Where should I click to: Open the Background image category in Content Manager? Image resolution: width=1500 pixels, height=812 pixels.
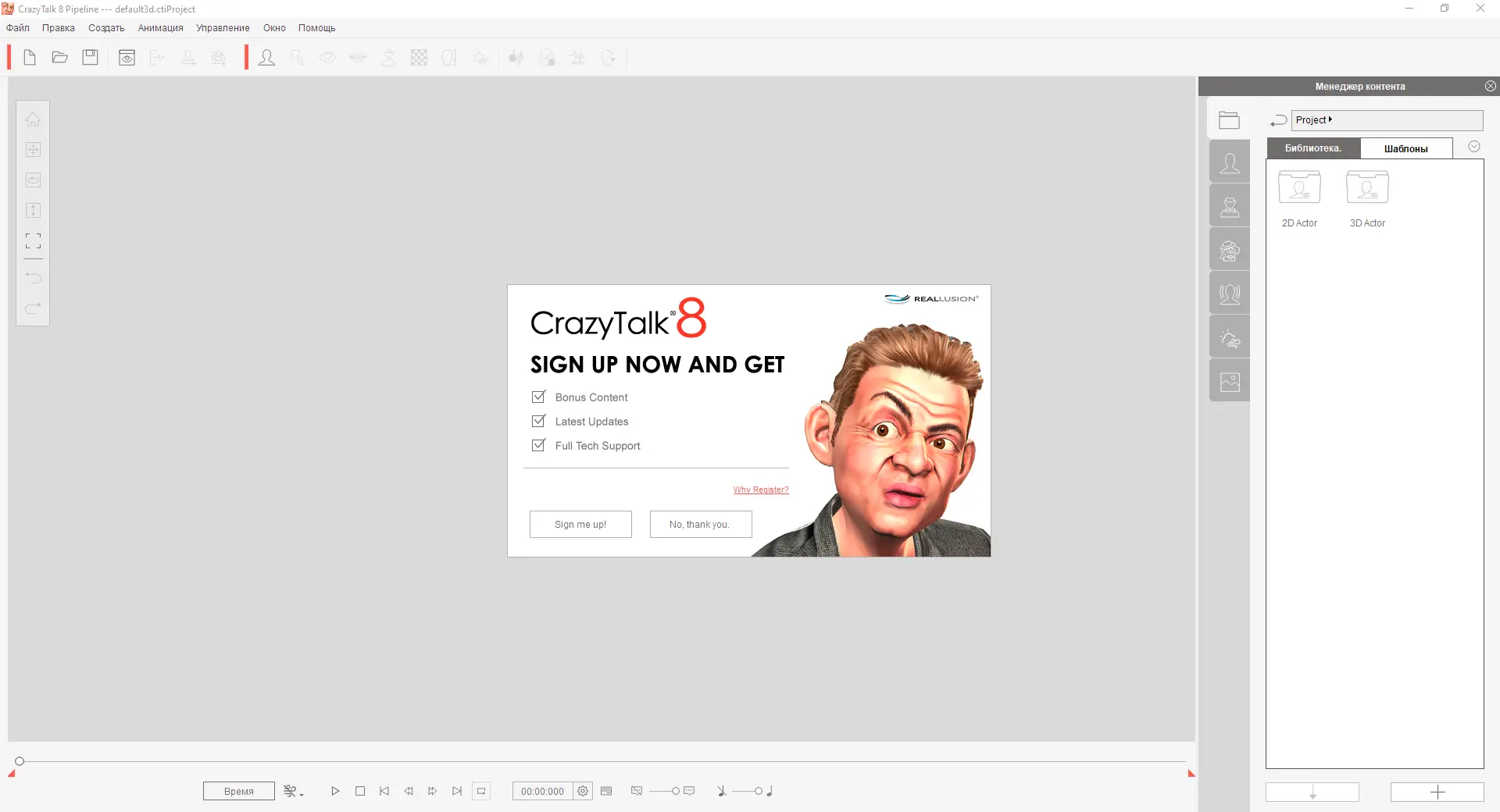pos(1230,381)
